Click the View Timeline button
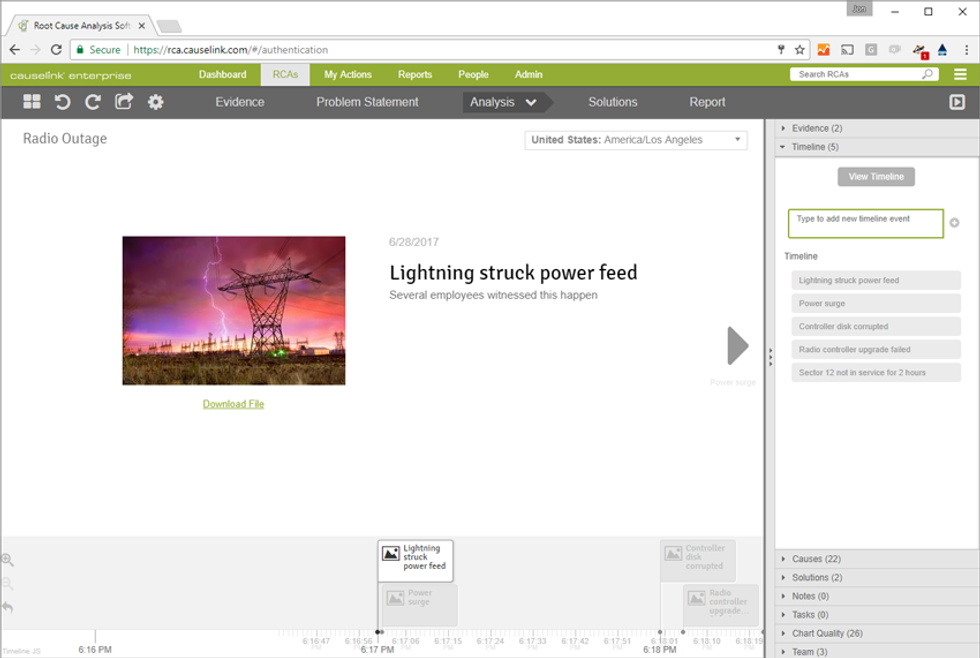Viewport: 980px width, 658px height. (x=875, y=176)
